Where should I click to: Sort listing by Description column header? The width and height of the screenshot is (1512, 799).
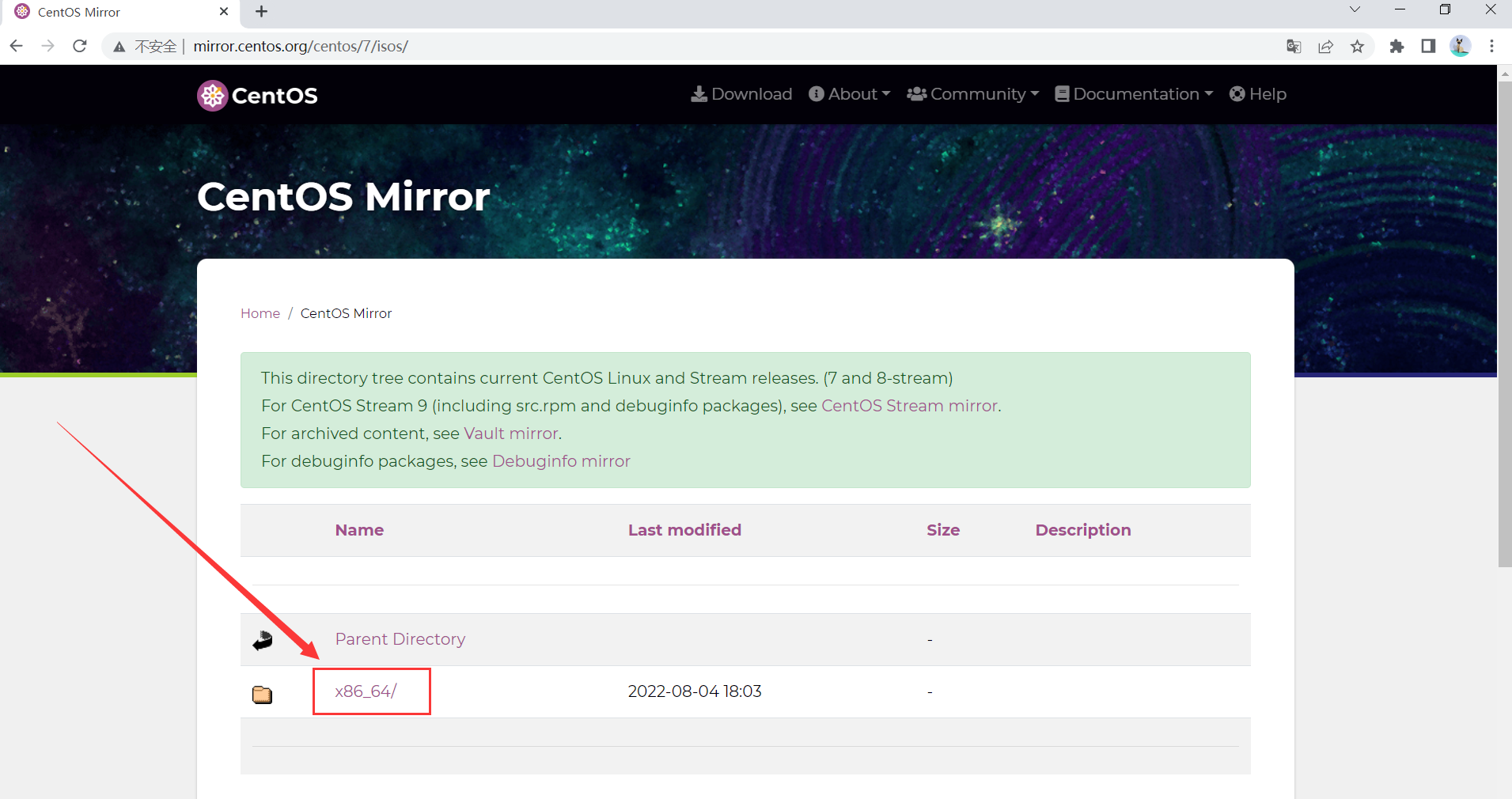coord(1083,530)
